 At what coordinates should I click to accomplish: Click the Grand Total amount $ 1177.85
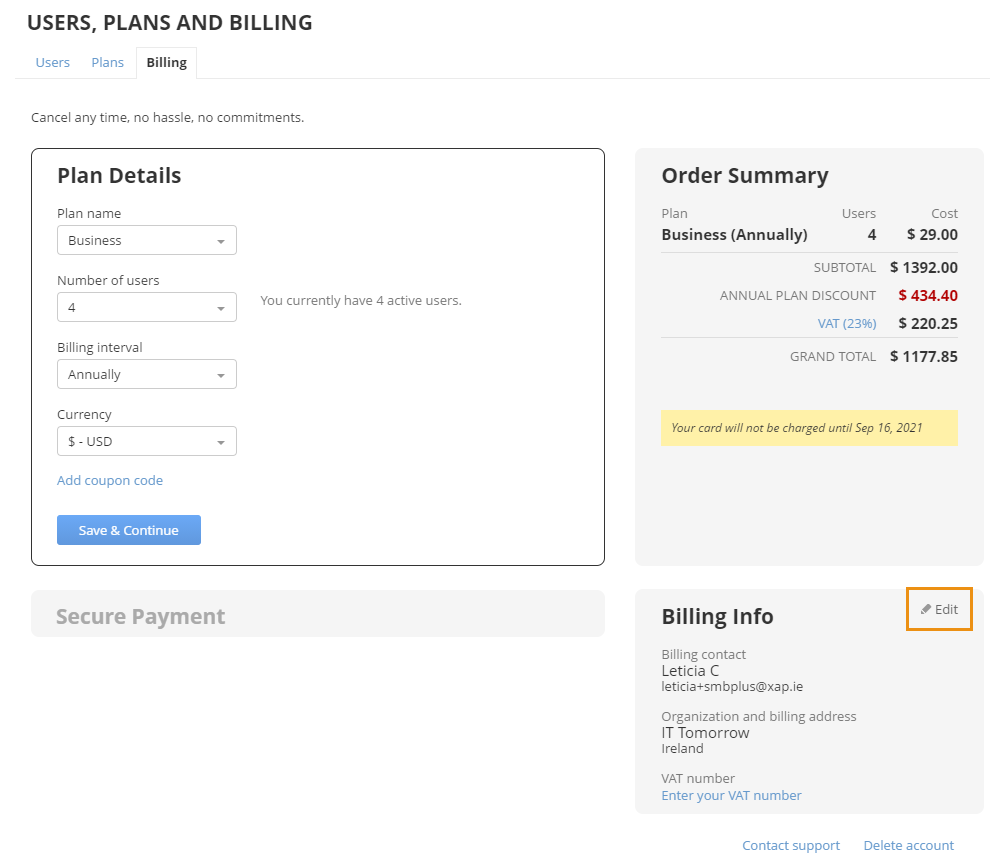[x=924, y=356]
